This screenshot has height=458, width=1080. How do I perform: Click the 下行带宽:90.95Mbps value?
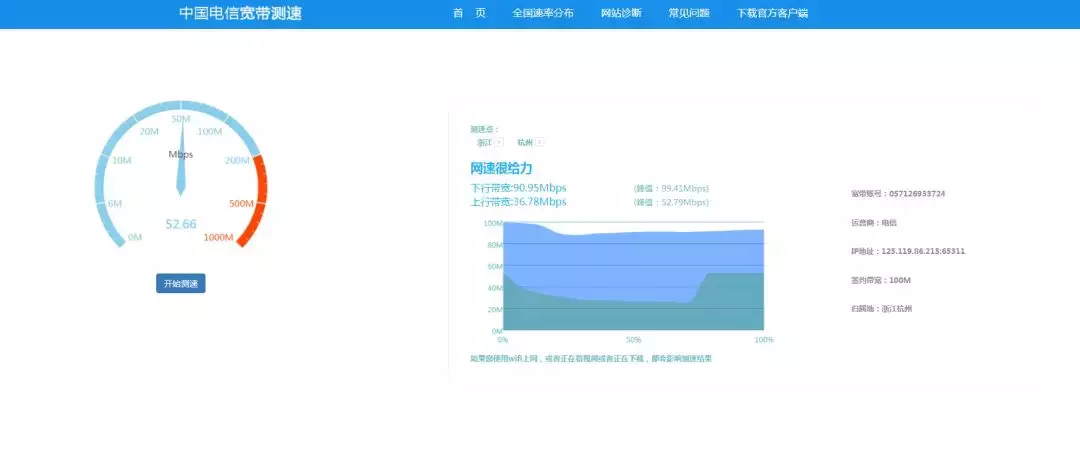(x=518, y=188)
